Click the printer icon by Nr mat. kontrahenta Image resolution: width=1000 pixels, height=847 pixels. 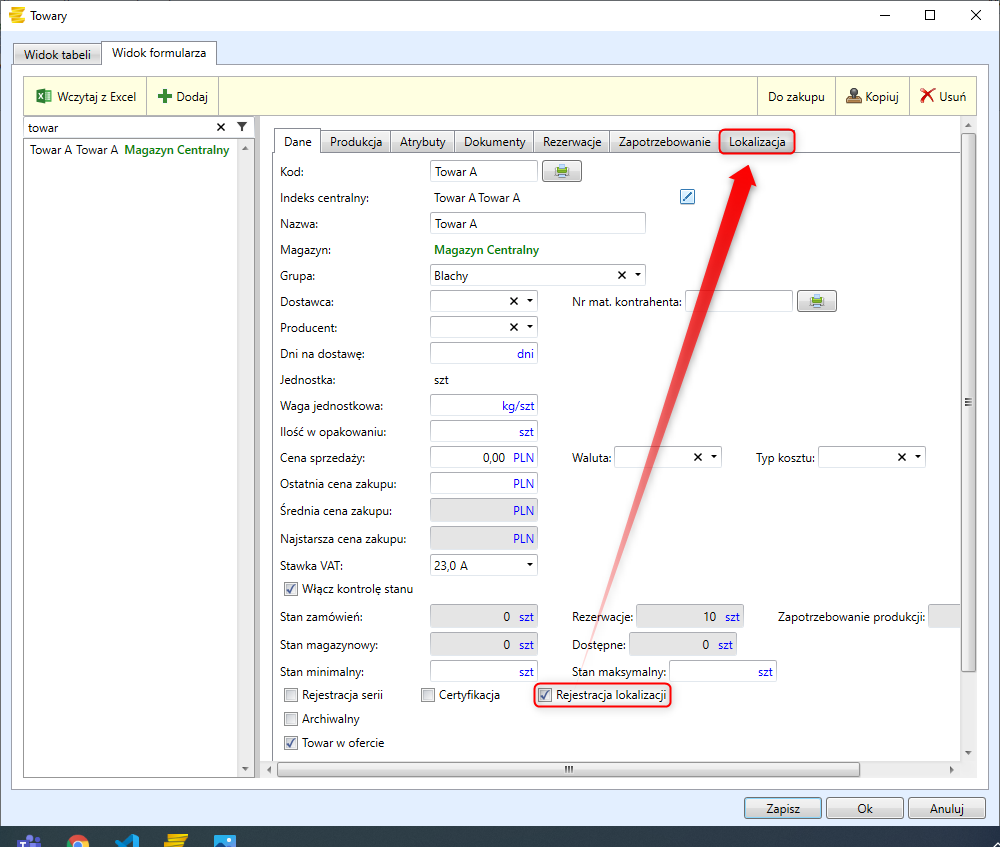(x=816, y=301)
